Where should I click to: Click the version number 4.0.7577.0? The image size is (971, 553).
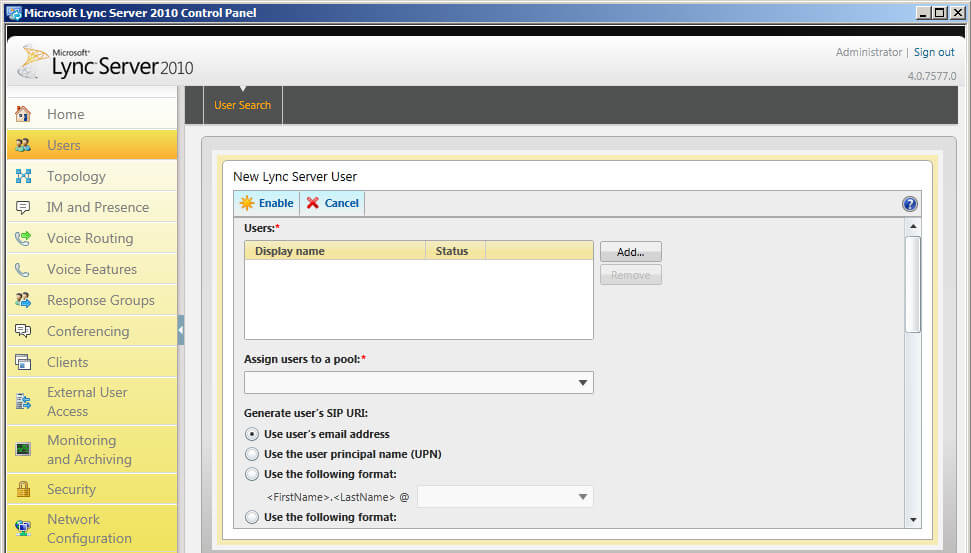932,76
